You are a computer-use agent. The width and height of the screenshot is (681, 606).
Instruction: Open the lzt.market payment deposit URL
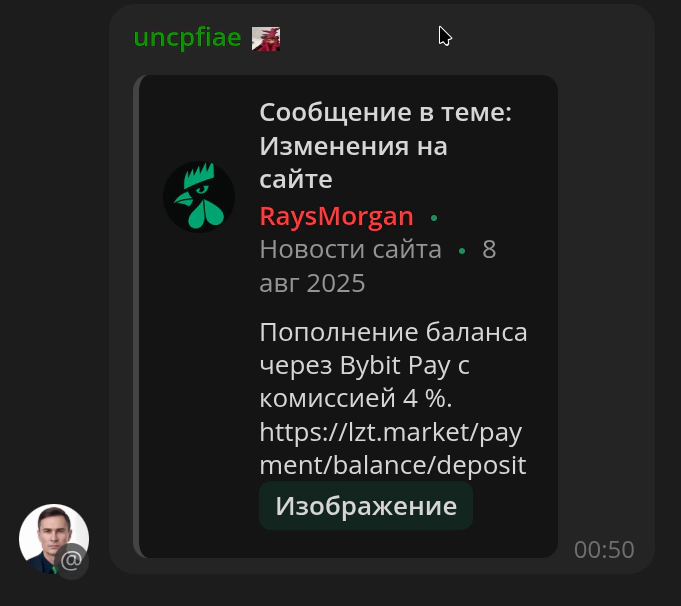pos(393,448)
